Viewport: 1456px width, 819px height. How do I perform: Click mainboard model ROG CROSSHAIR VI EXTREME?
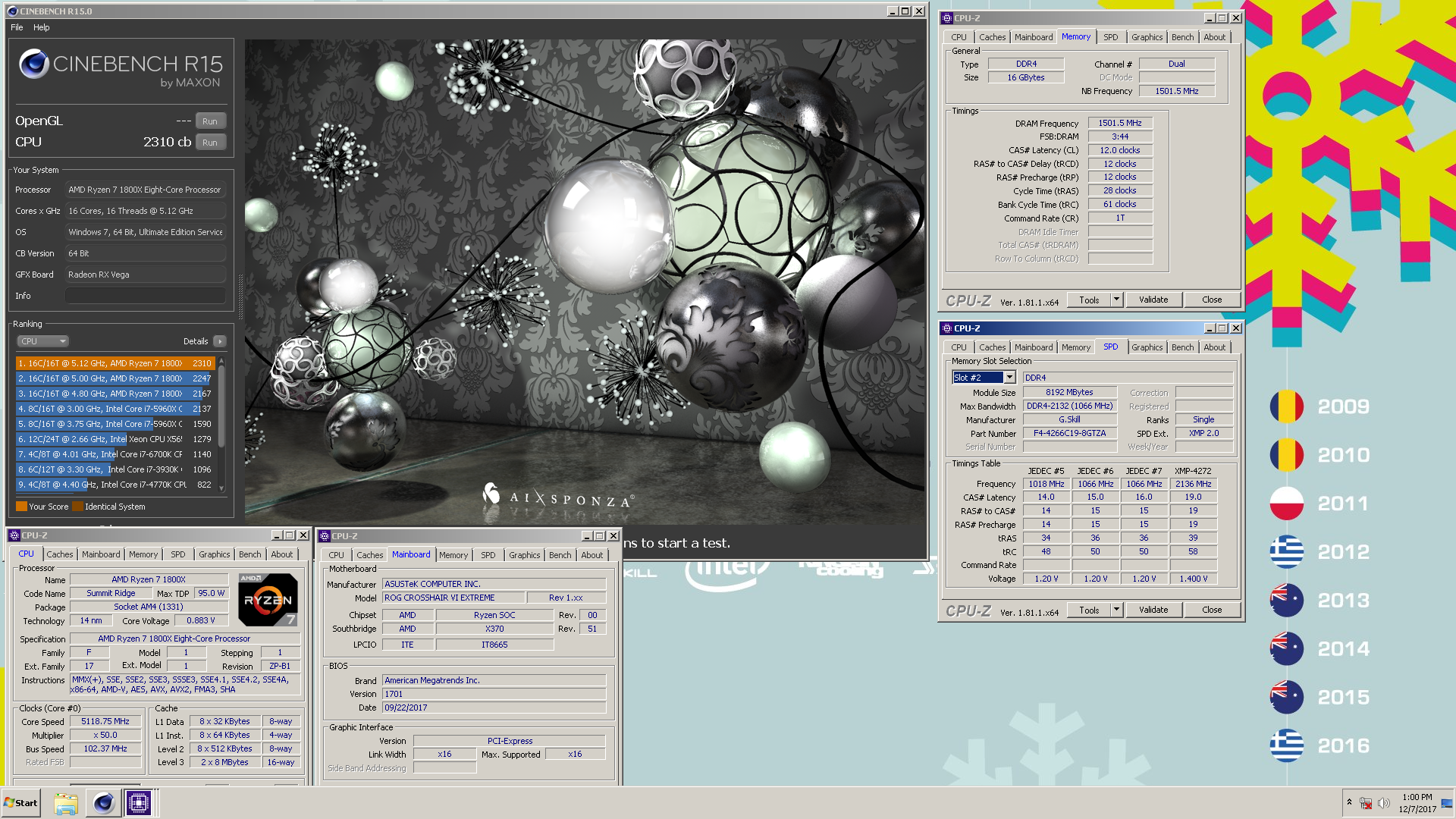[x=453, y=598]
